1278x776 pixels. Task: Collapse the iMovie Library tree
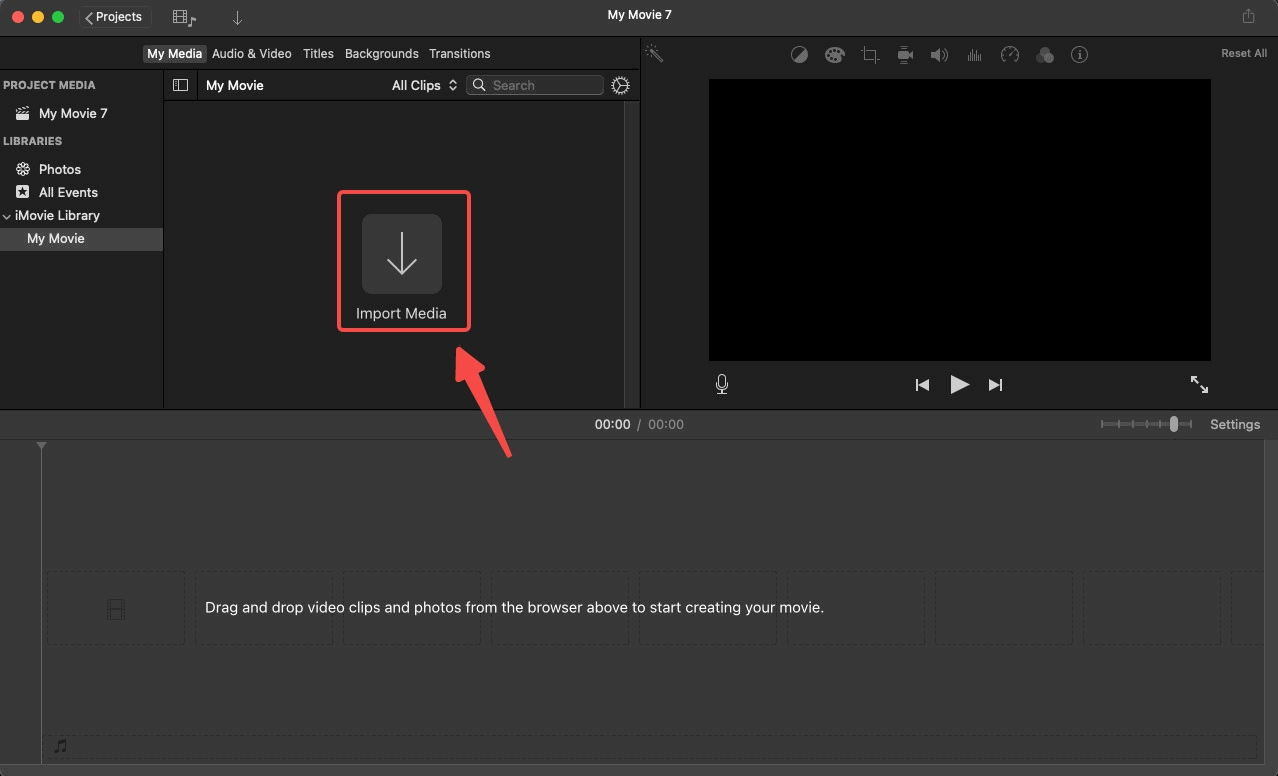click(8, 216)
